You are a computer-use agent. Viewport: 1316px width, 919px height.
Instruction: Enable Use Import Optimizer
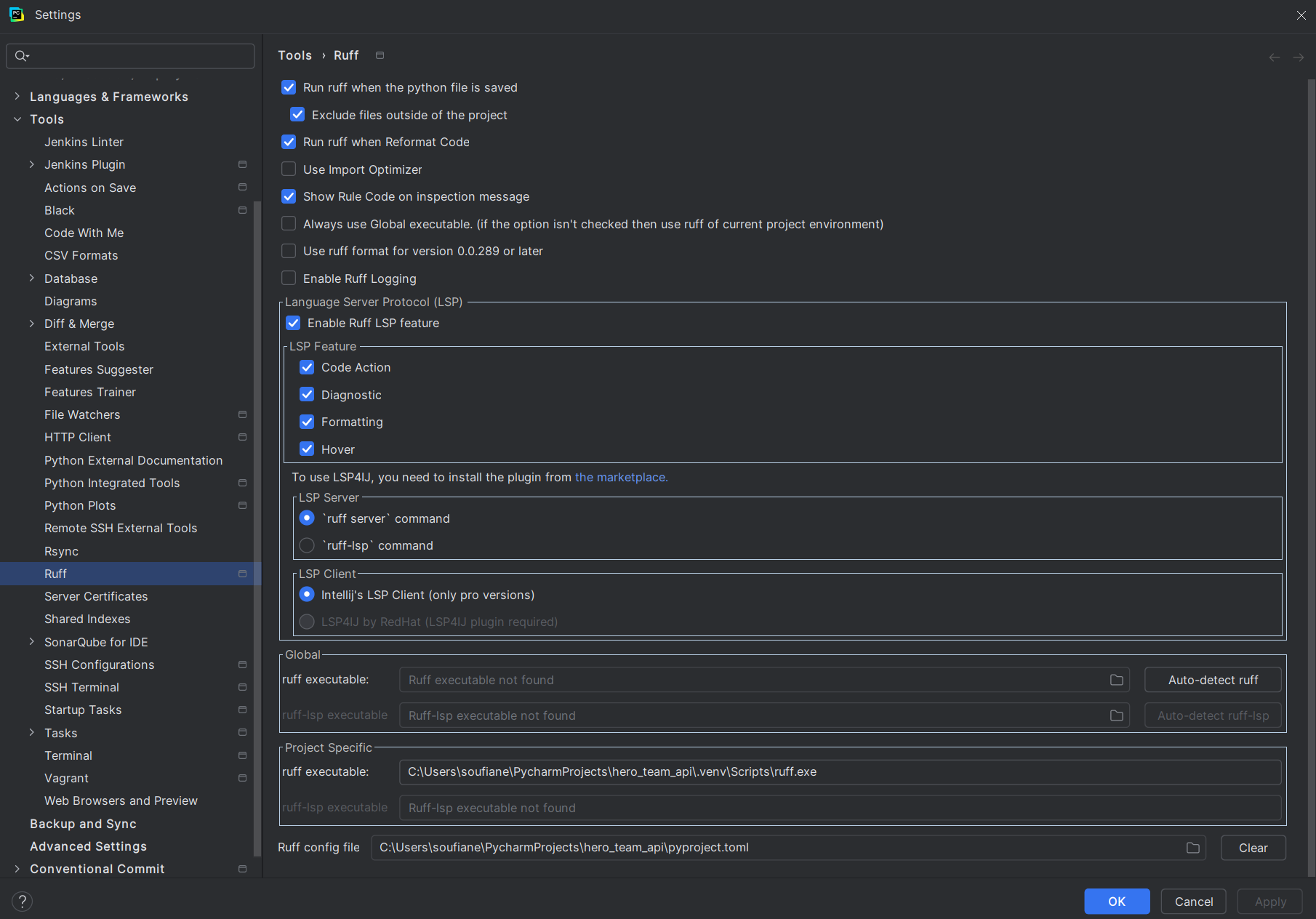[289, 169]
